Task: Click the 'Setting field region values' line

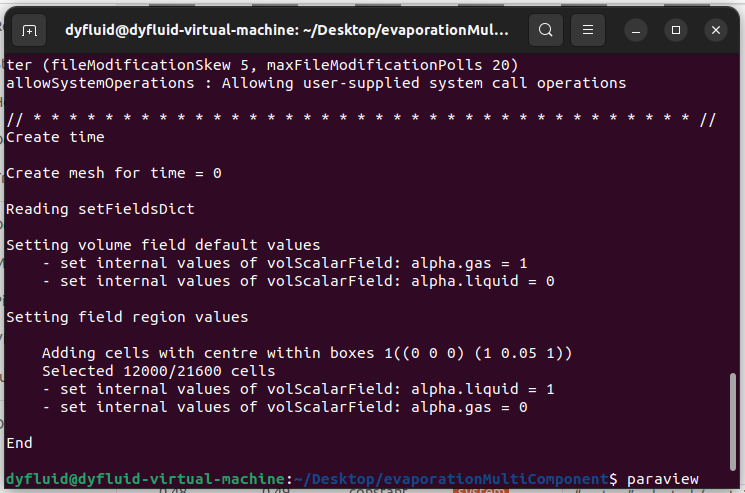Action: click(x=127, y=317)
